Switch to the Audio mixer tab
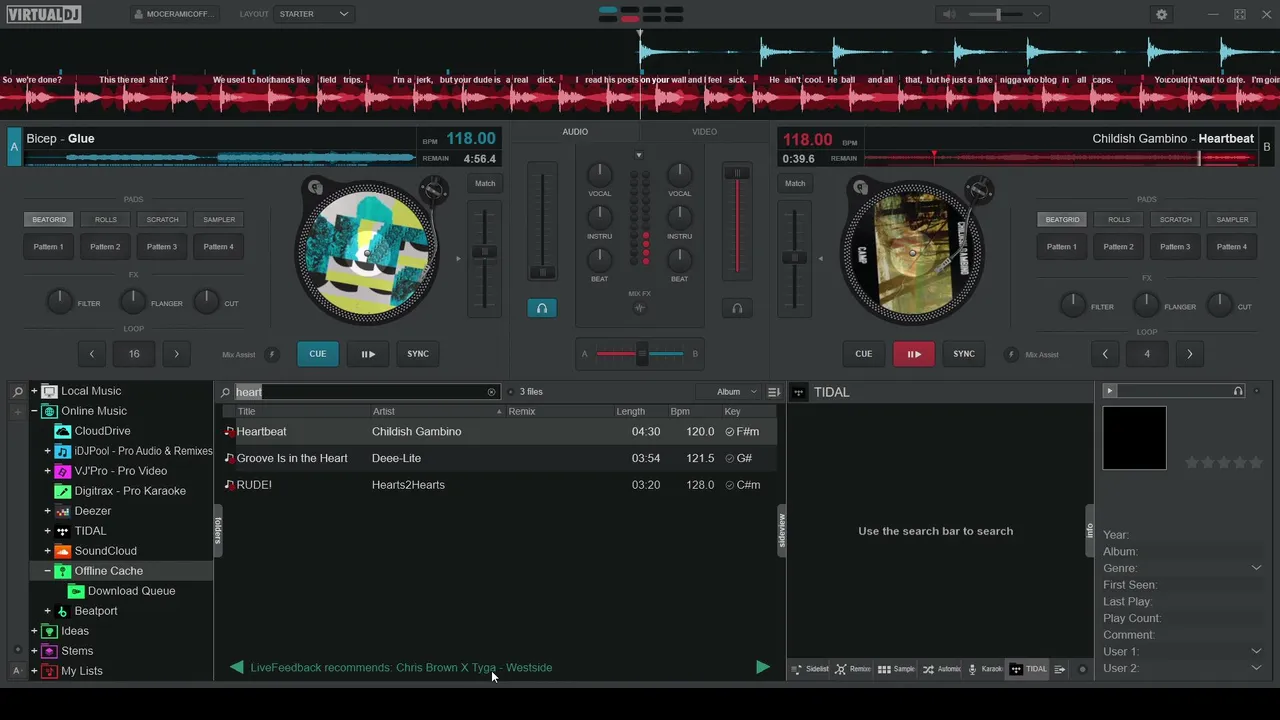This screenshot has height=720, width=1280. click(x=575, y=132)
